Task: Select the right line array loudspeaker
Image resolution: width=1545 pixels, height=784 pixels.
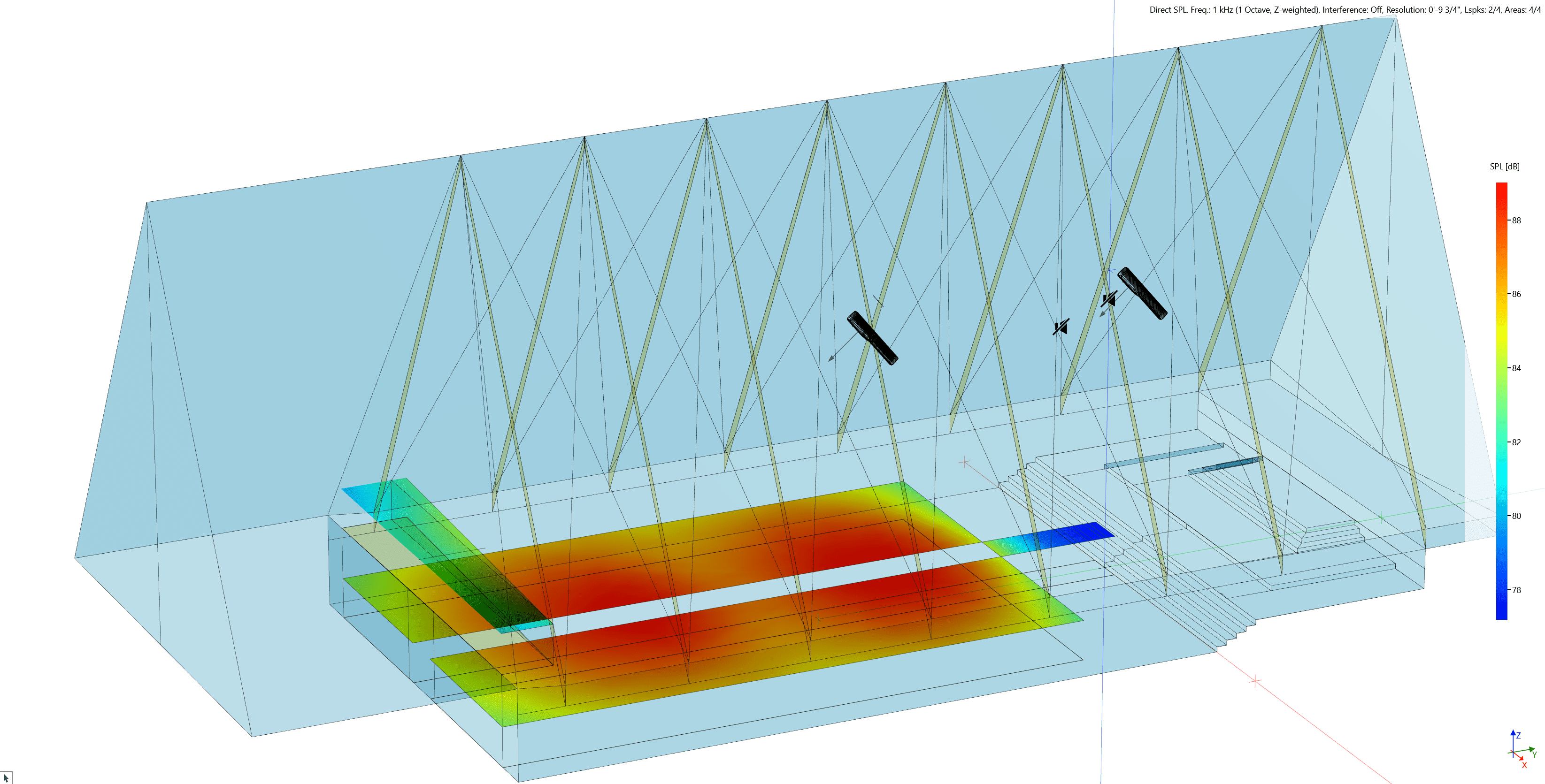Action: 1143,293
